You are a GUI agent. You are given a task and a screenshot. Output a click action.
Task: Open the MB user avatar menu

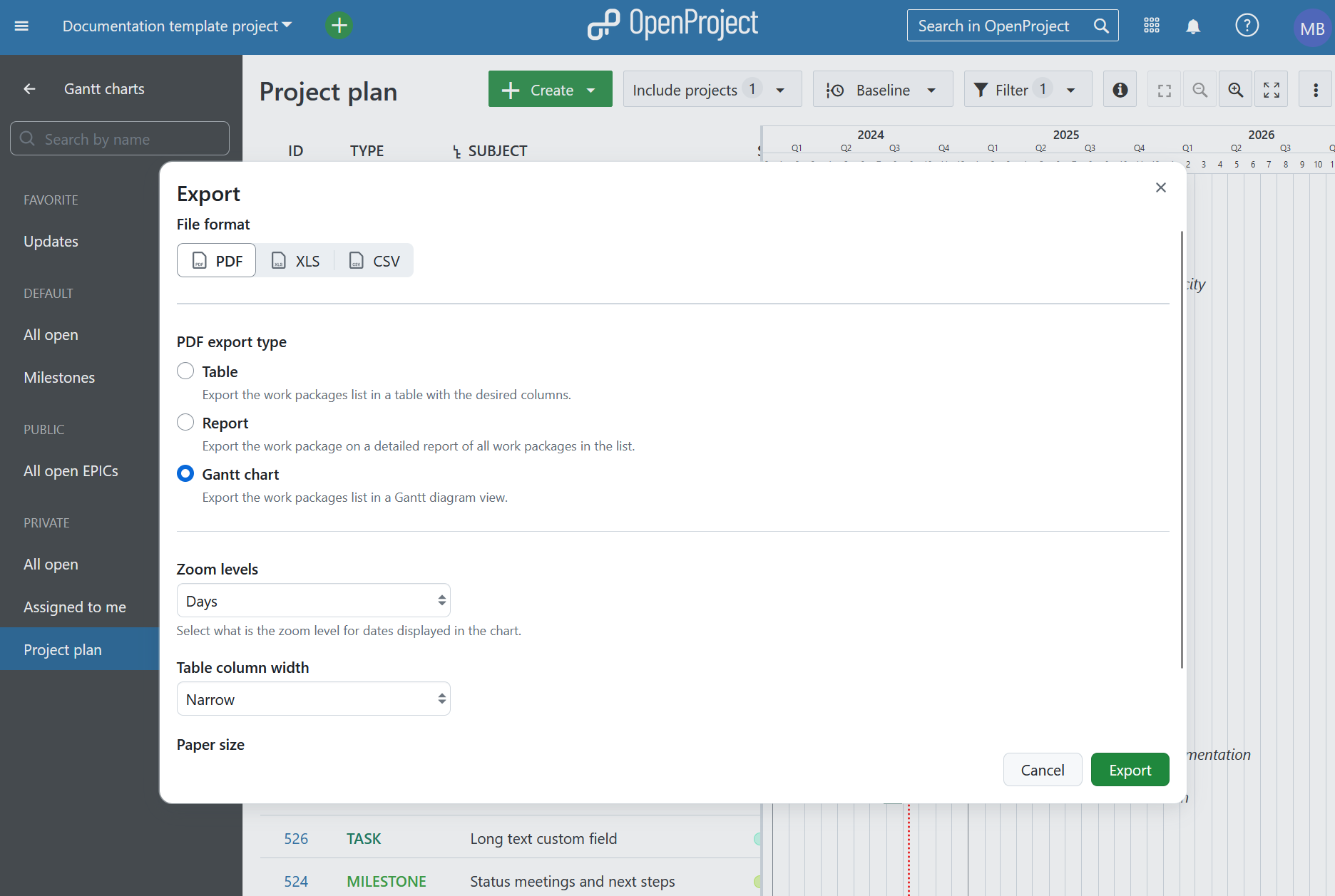[x=1312, y=28]
